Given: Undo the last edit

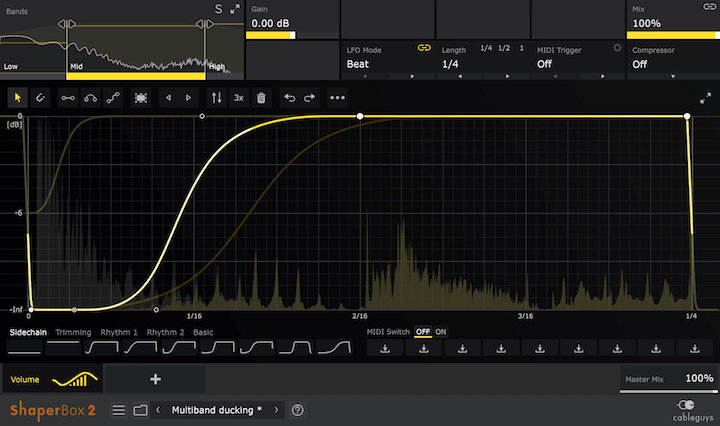Looking at the screenshot, I should [x=289, y=98].
